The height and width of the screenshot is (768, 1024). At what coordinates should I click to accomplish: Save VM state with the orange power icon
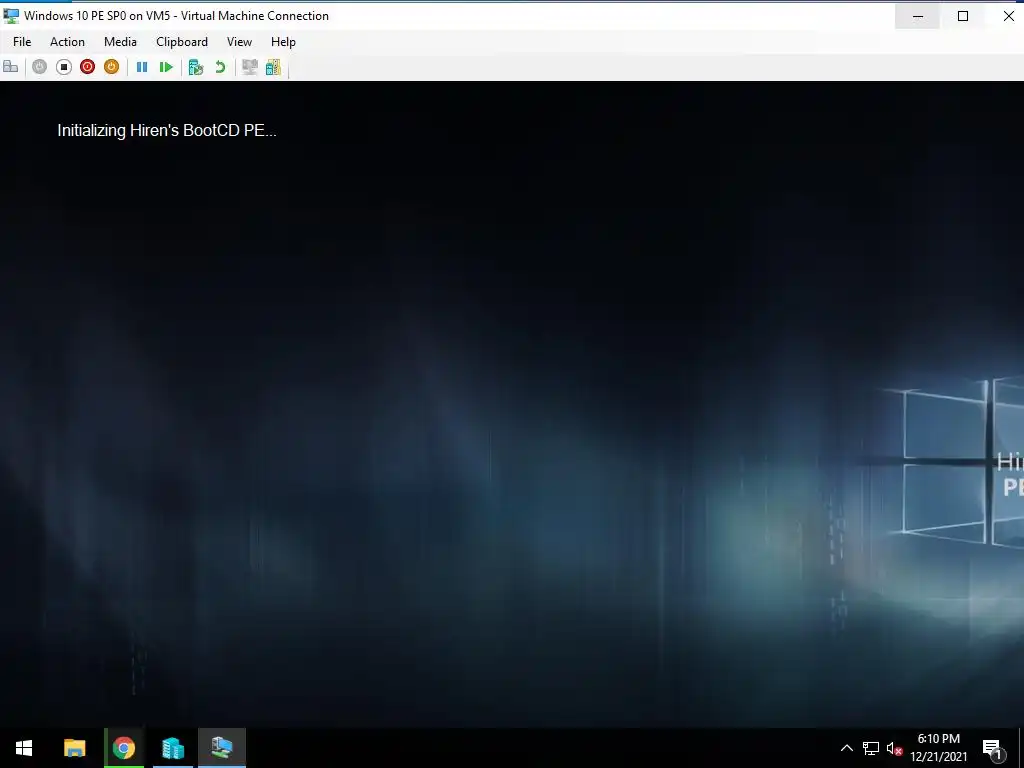point(112,67)
